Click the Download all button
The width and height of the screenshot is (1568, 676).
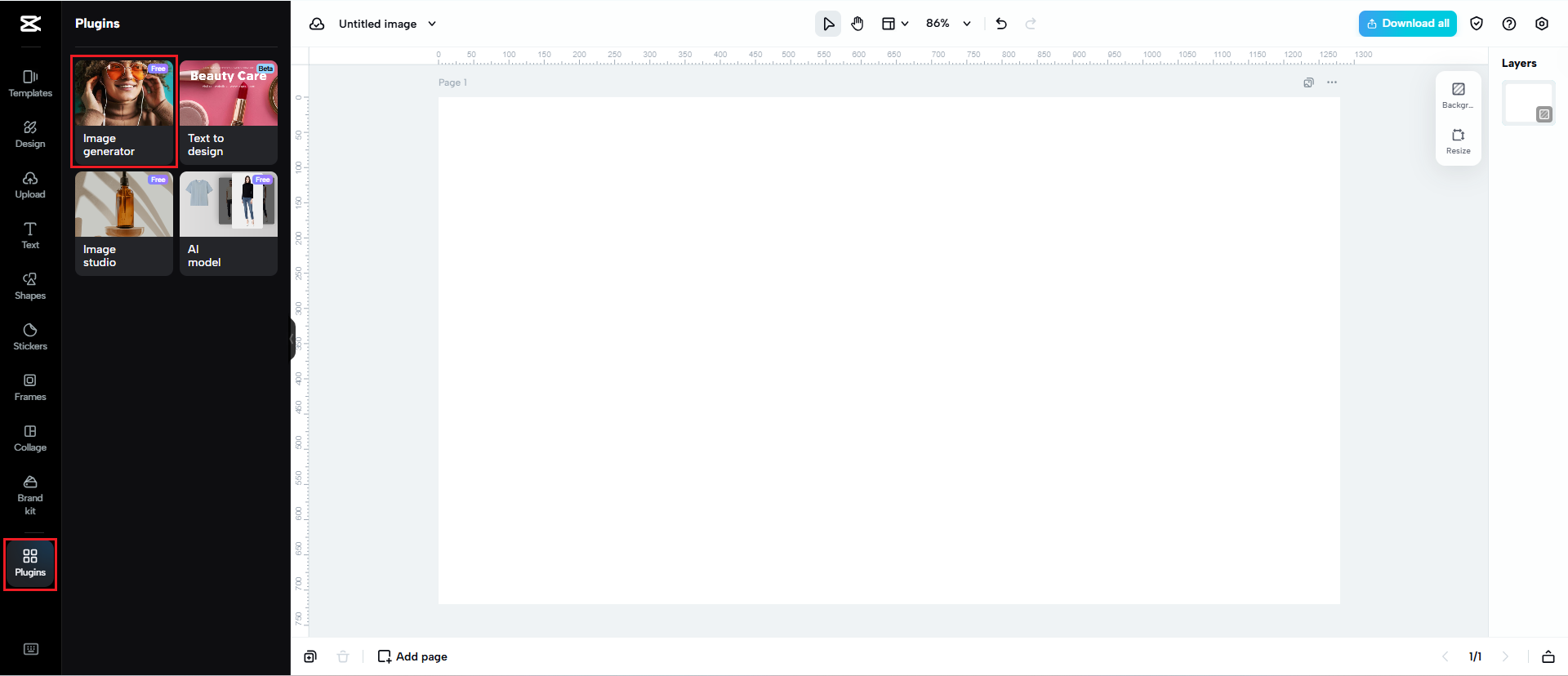1408,24
